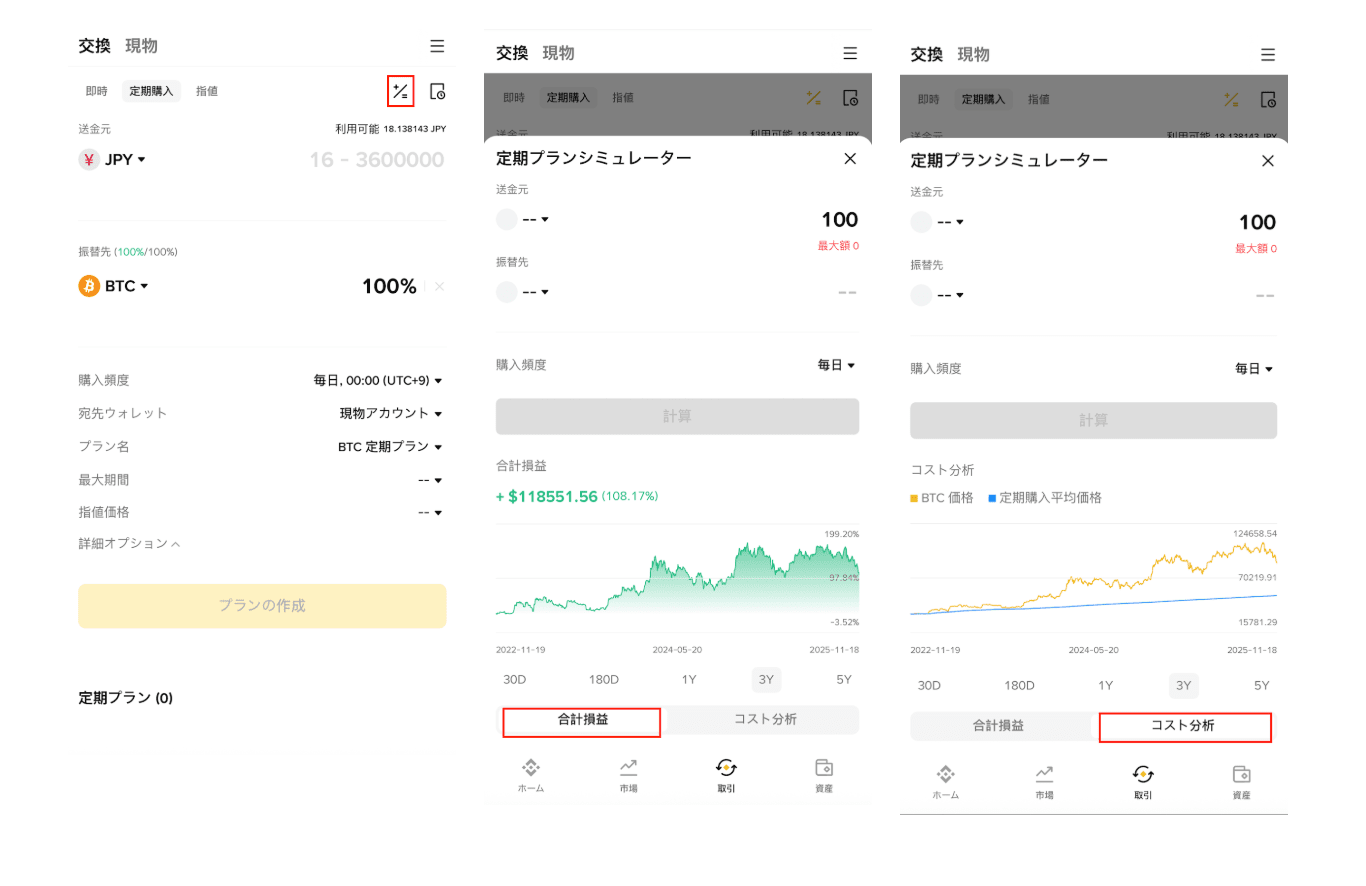Select 5Y range in middle simulator
The width and height of the screenshot is (1366, 886).
click(x=844, y=680)
